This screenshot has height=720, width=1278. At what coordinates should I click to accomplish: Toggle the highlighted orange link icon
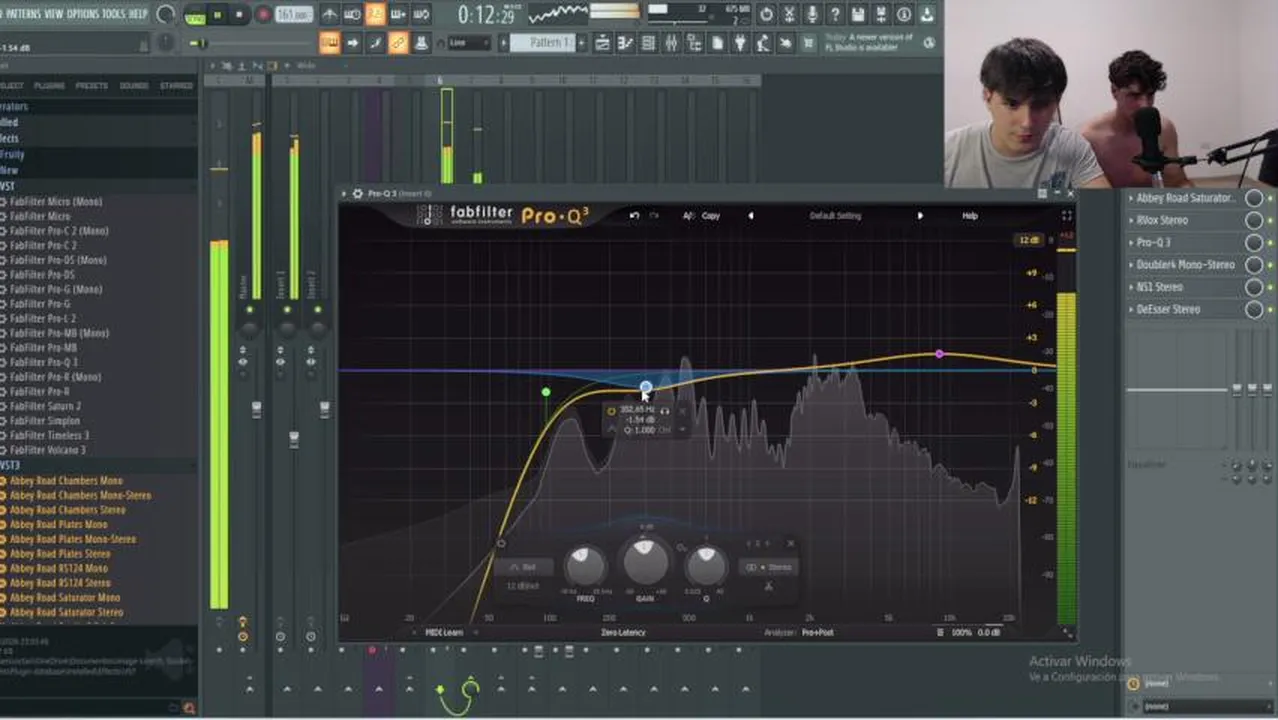(x=398, y=43)
